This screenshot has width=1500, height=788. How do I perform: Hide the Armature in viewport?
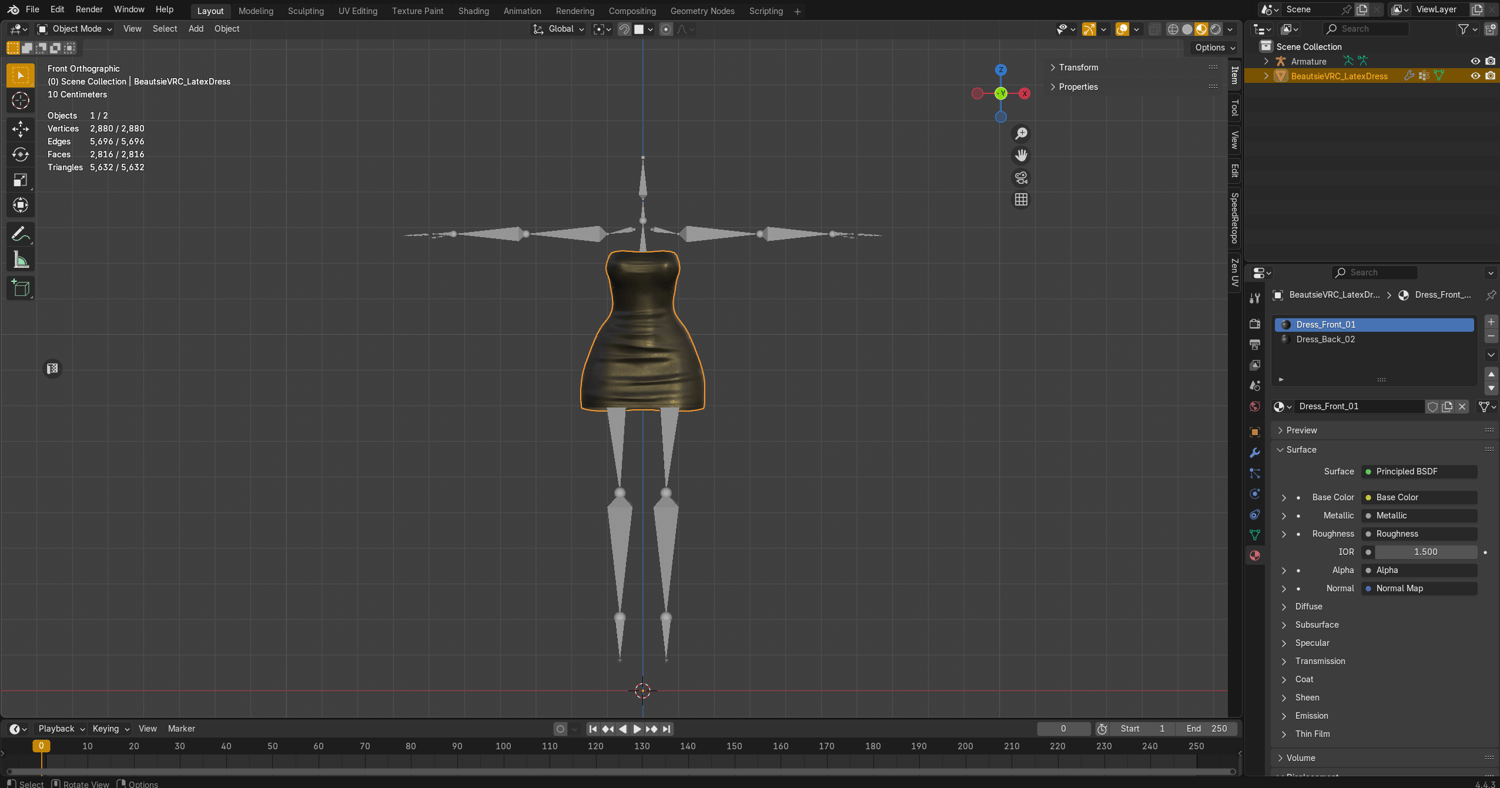tap(1474, 61)
